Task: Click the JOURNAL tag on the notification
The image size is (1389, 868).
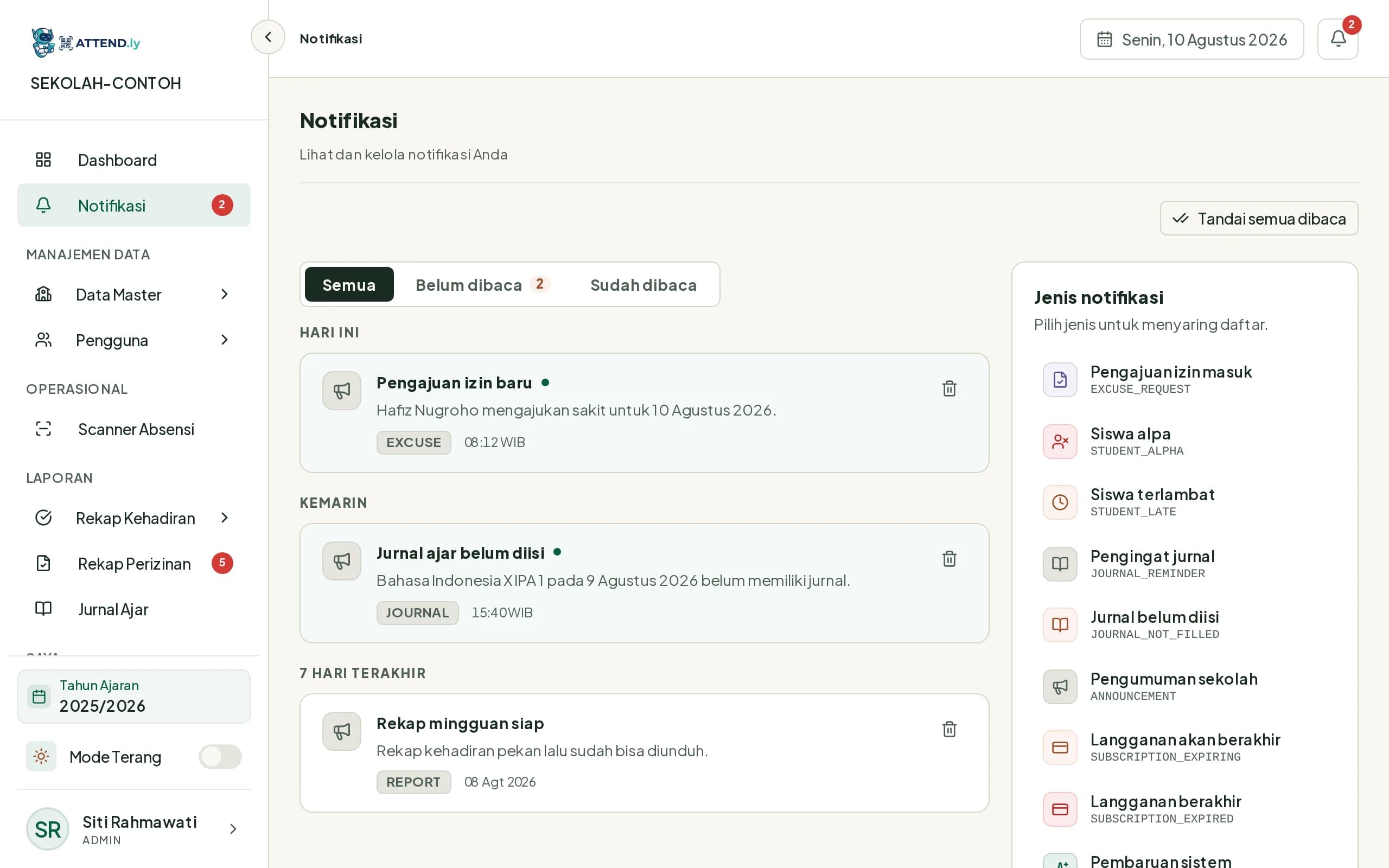Action: click(x=417, y=613)
